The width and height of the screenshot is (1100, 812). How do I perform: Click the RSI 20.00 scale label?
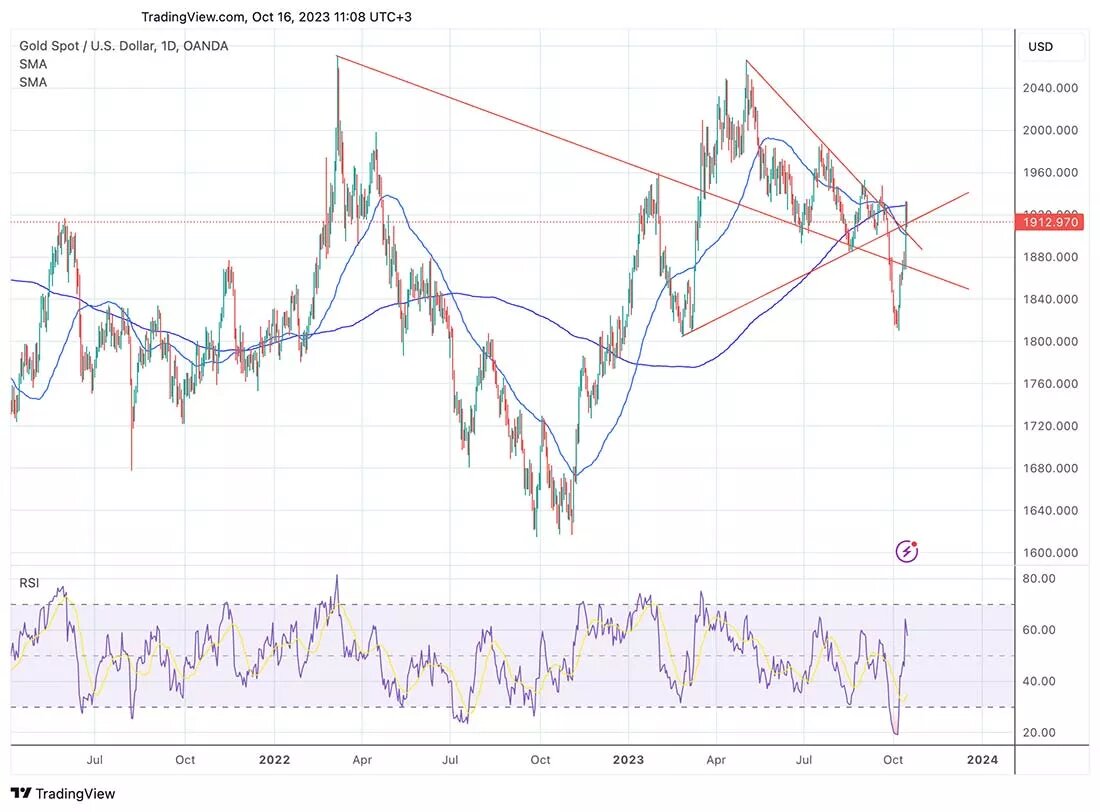(x=1039, y=732)
